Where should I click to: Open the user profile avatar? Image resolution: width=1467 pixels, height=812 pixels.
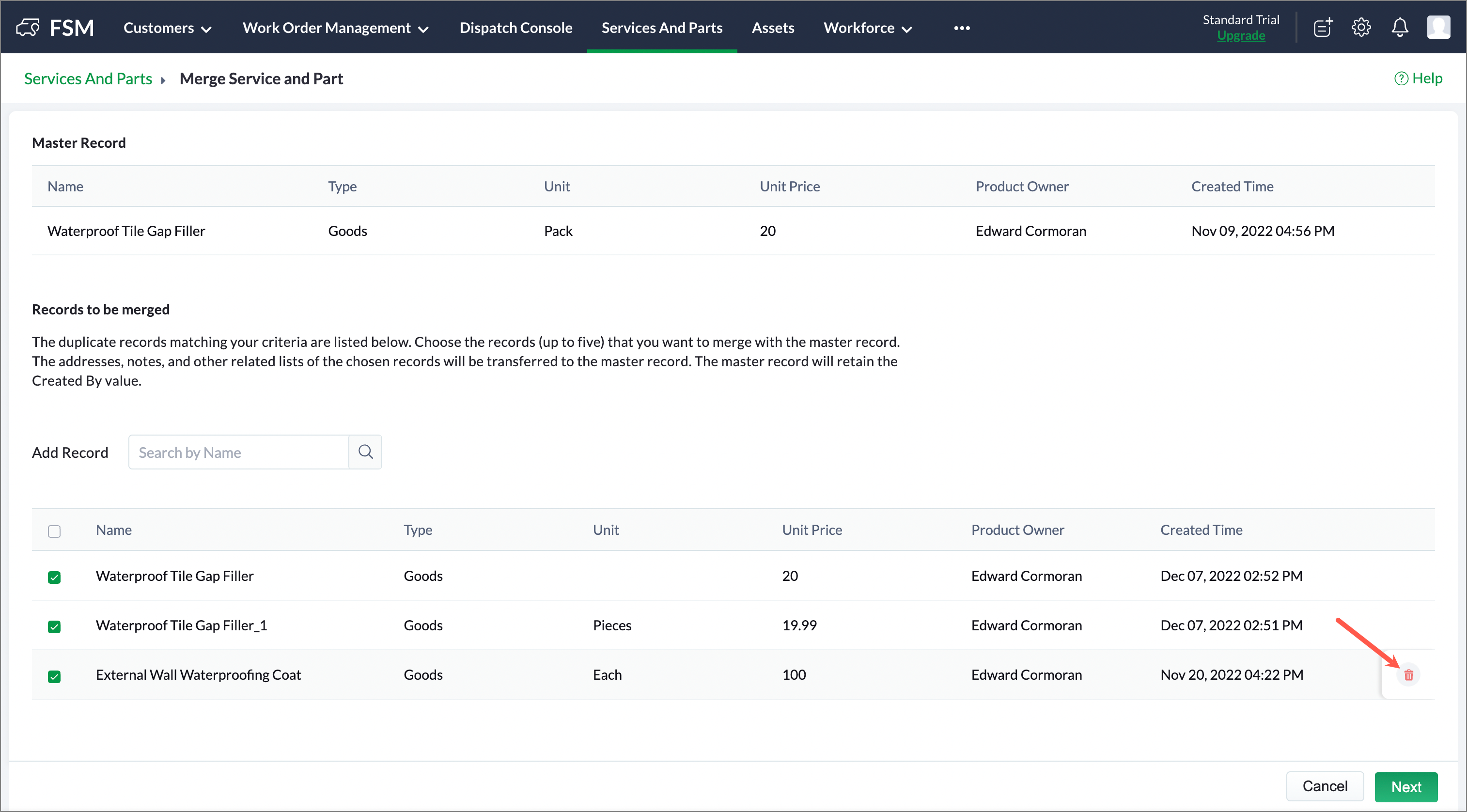(x=1438, y=27)
